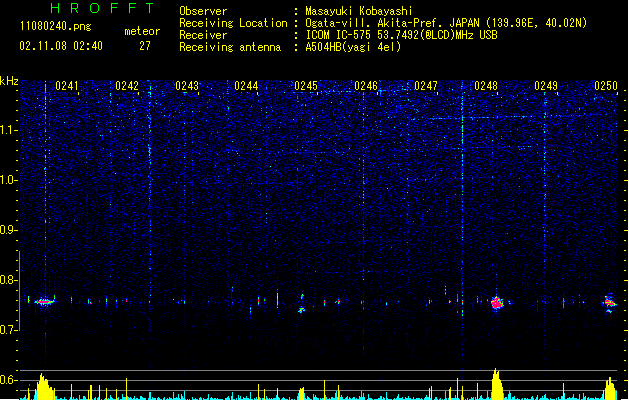Viewport: 629px width, 400px height.
Task: Click the 0.6 kHz axis tick label
Action: 9,380
